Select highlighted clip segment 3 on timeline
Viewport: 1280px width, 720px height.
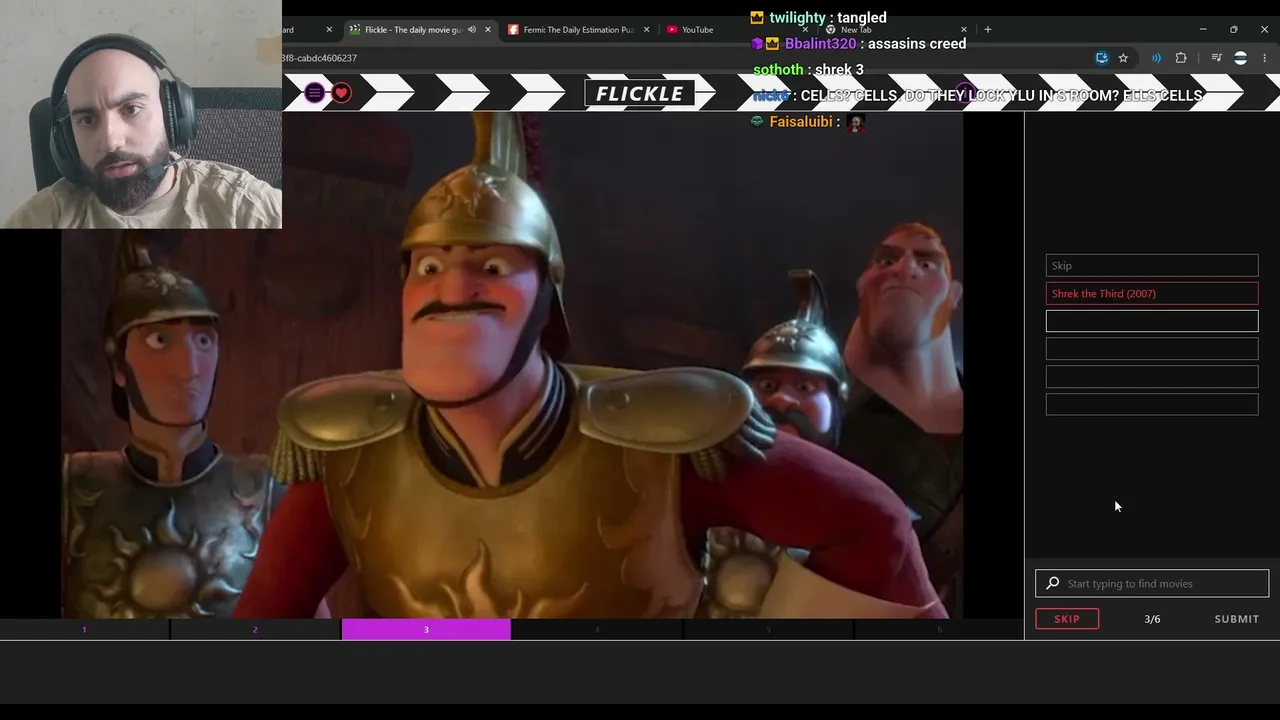pos(426,630)
